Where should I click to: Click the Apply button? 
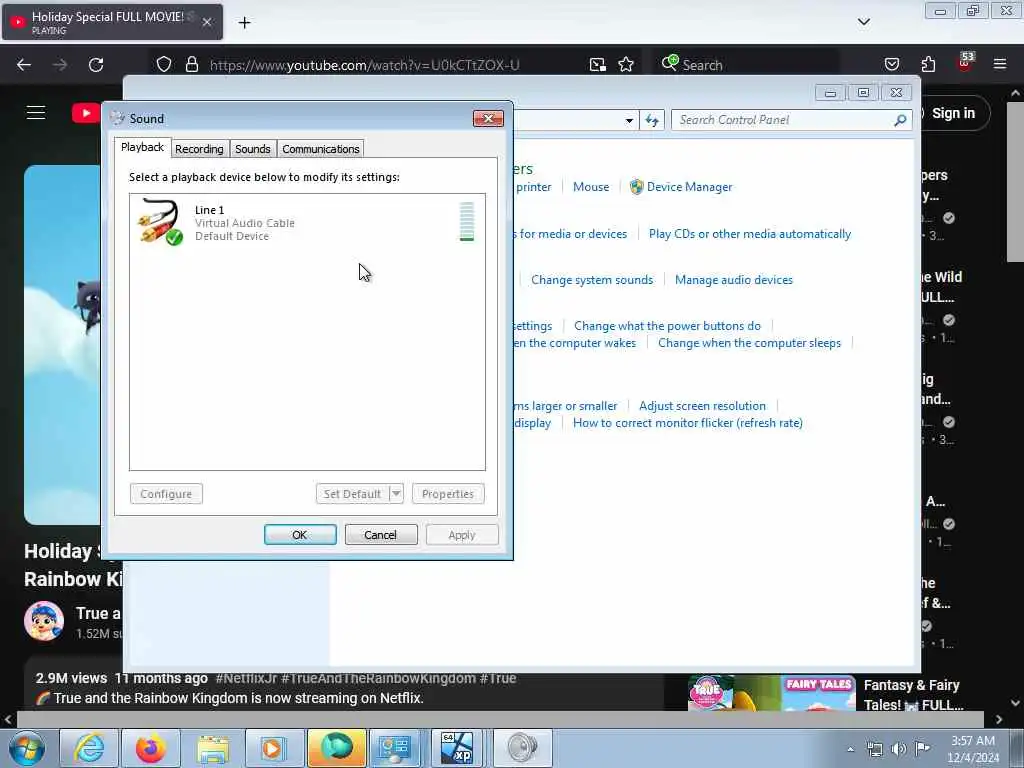click(462, 535)
